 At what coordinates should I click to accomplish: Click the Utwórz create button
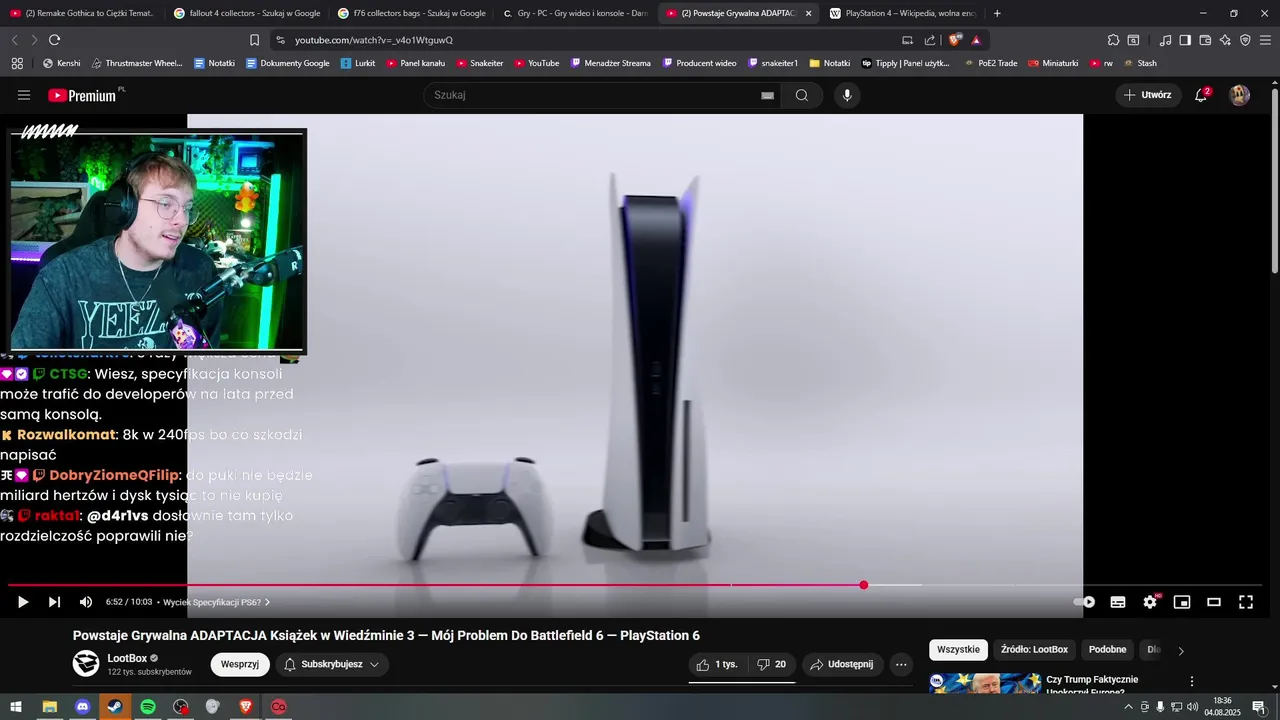[x=1147, y=95]
